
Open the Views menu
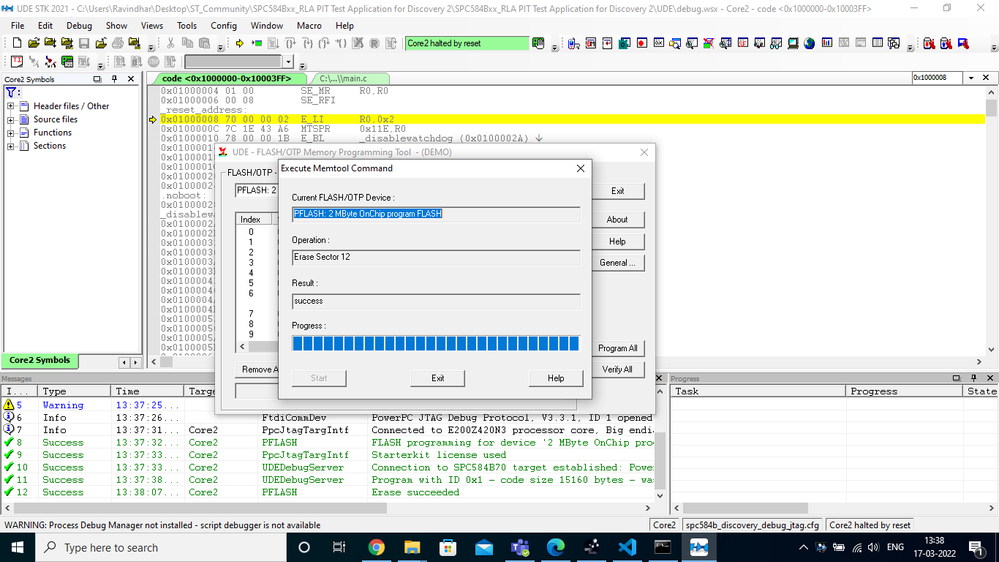tap(152, 25)
